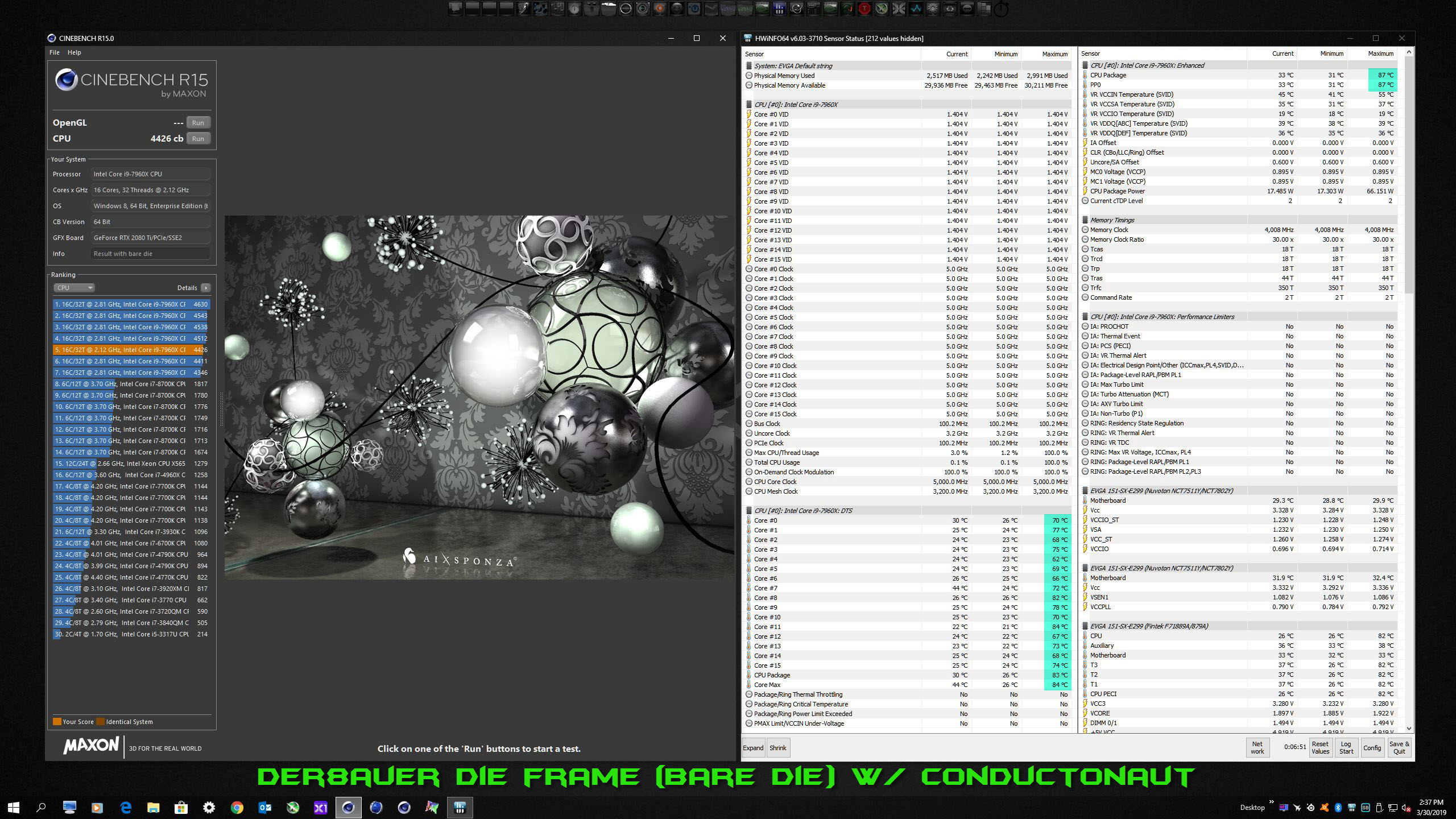Click the Expand button in HWiNFO
Viewport: 1456px width, 819px height.
coord(753,748)
